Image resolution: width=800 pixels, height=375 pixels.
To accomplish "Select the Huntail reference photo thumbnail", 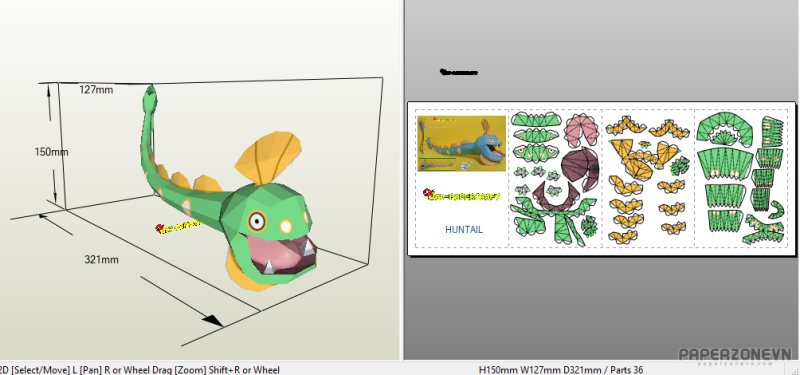I will click(462, 143).
